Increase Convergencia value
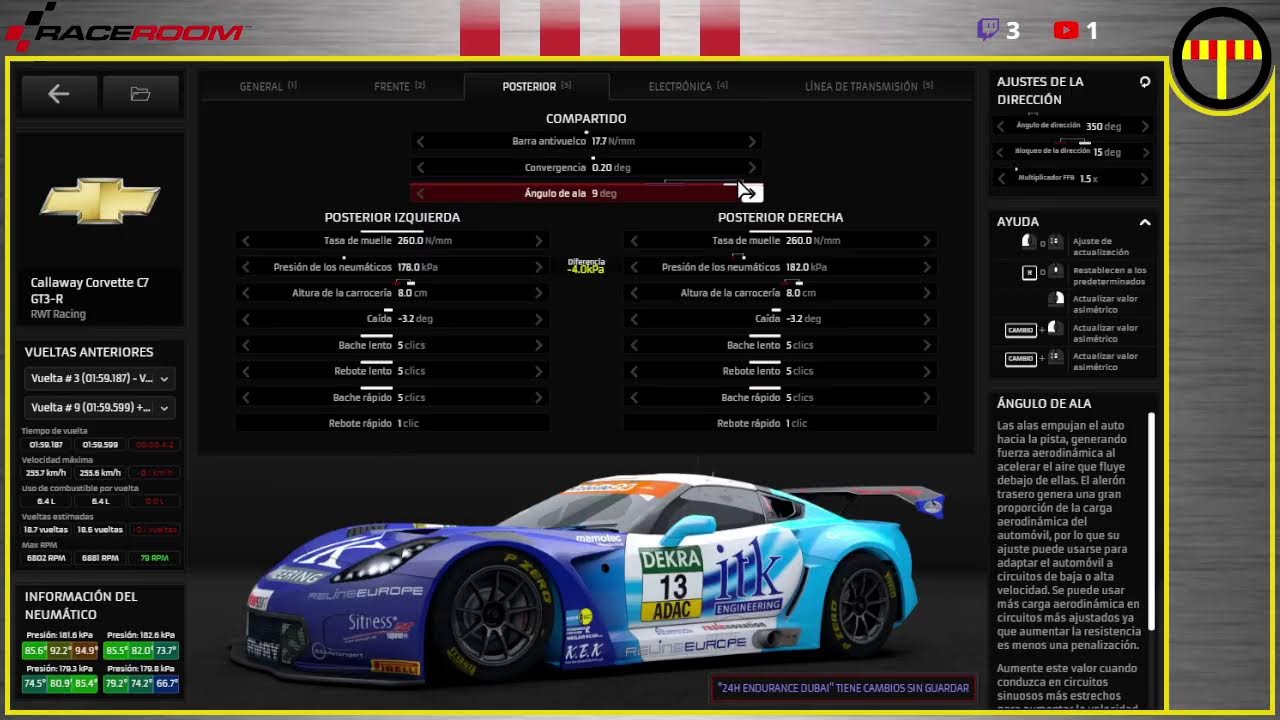The height and width of the screenshot is (720, 1280). 752,168
